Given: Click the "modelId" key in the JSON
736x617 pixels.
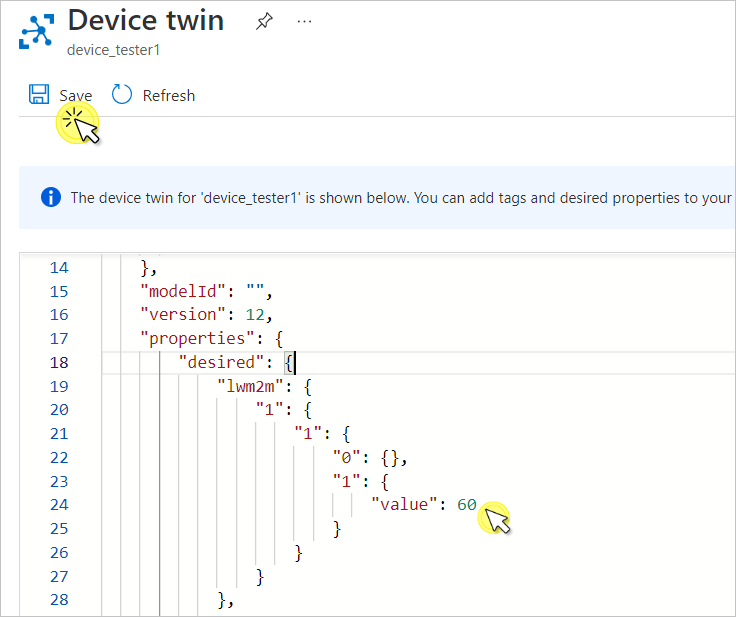Looking at the screenshot, I should click(x=183, y=292).
